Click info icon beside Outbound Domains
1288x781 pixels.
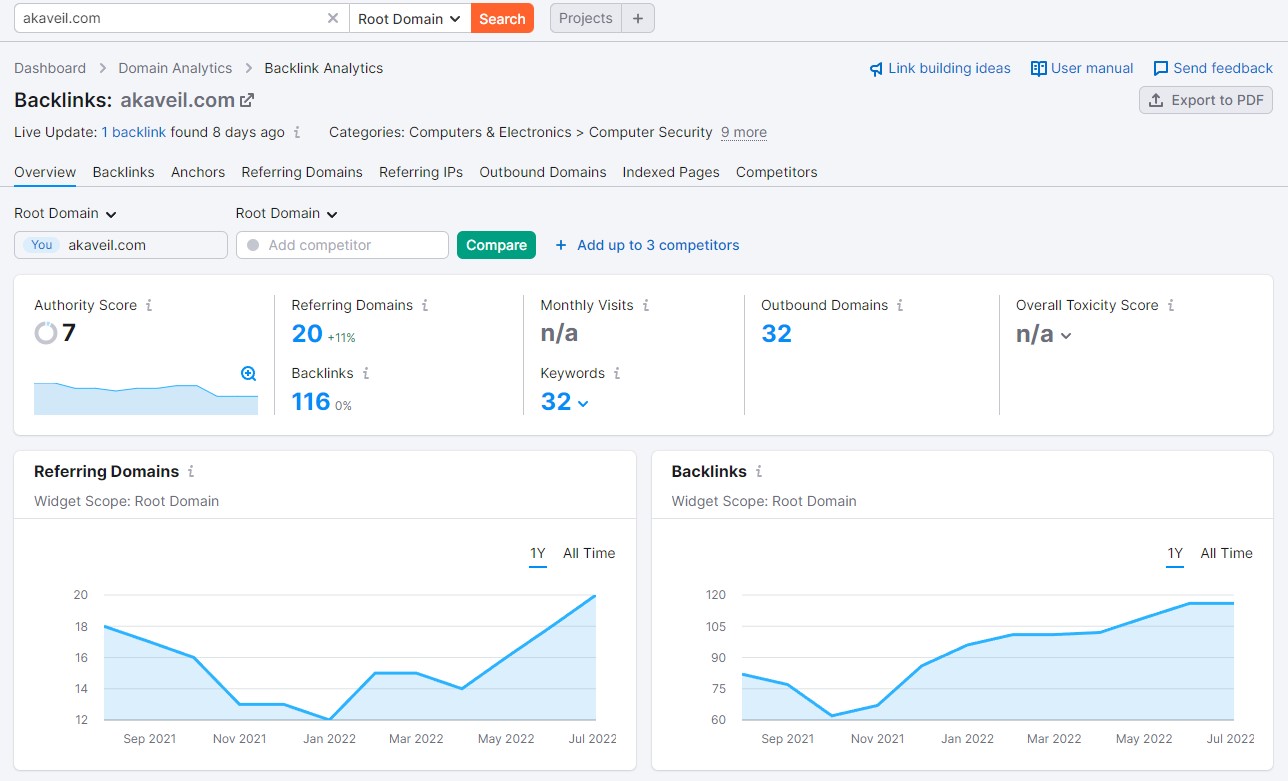click(900, 306)
